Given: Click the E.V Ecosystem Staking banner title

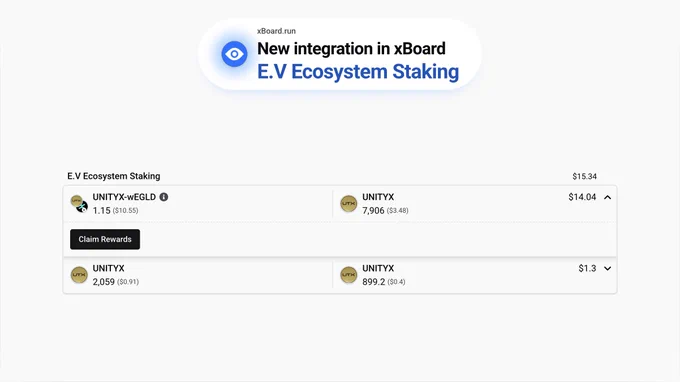Looking at the screenshot, I should tap(358, 72).
